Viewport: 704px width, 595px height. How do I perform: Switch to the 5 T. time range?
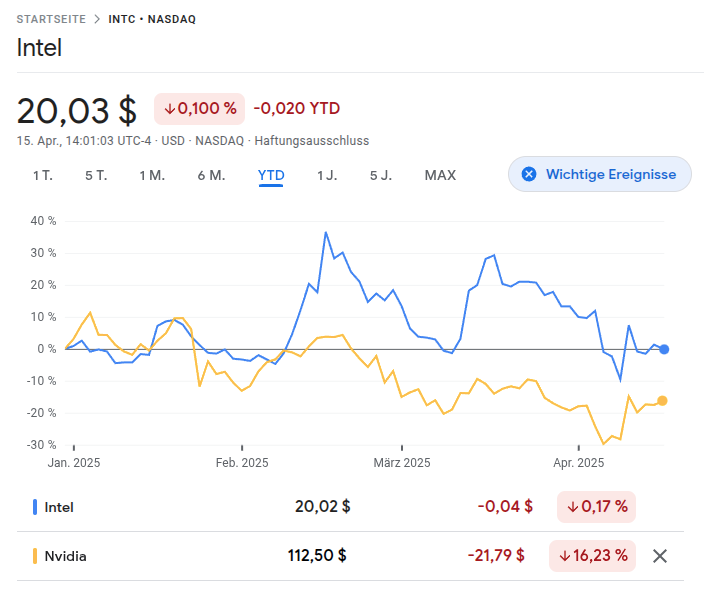96,175
